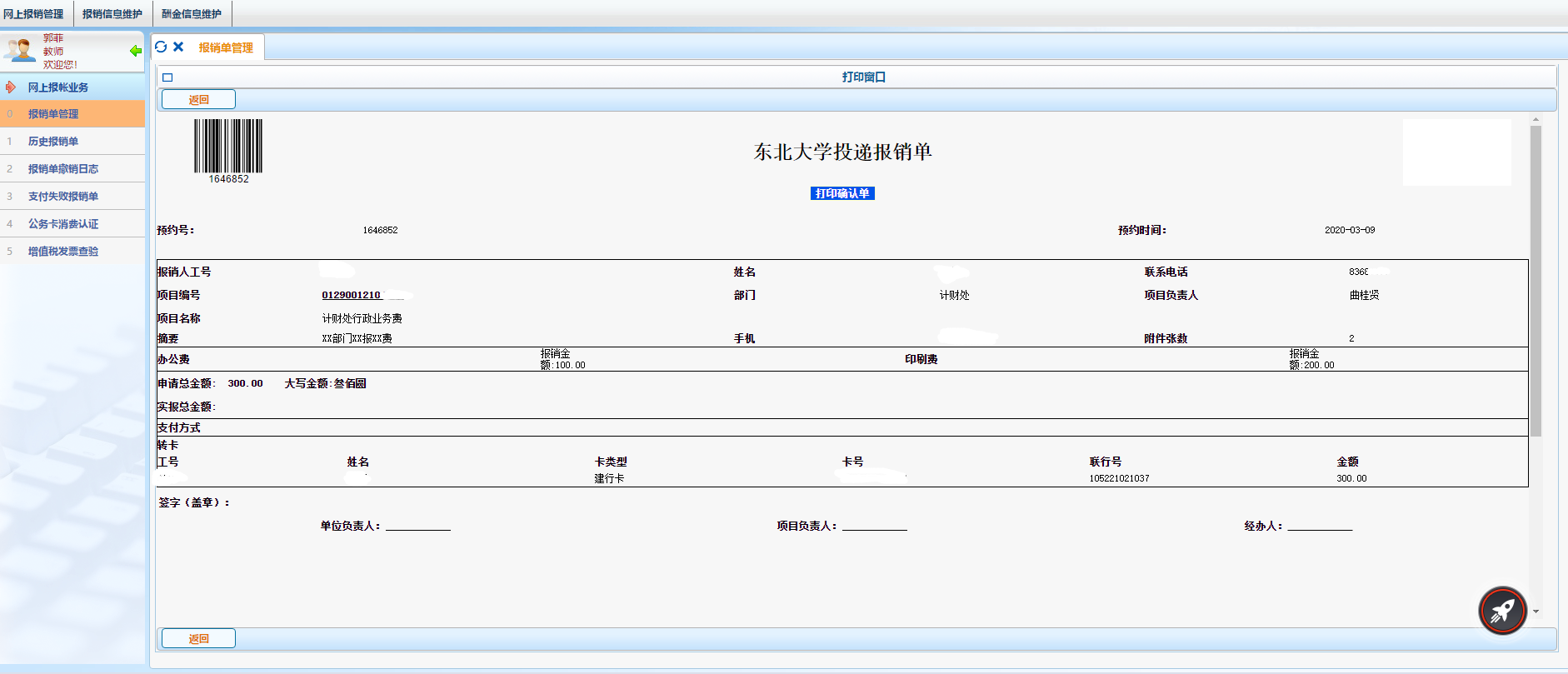Switch to 报销信息维护 top menu
The width and height of the screenshot is (1568, 674).
[x=112, y=14]
